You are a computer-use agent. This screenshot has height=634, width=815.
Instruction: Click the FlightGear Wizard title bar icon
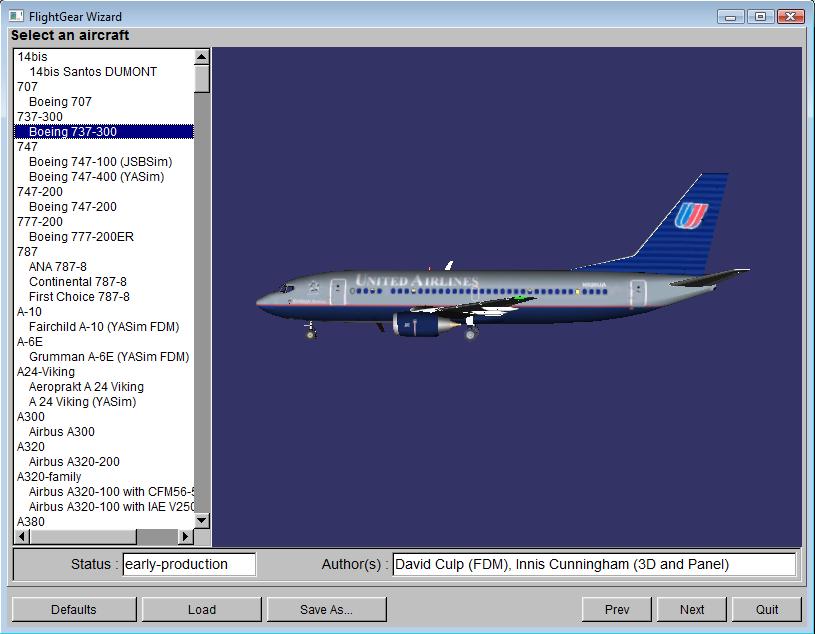(16, 16)
